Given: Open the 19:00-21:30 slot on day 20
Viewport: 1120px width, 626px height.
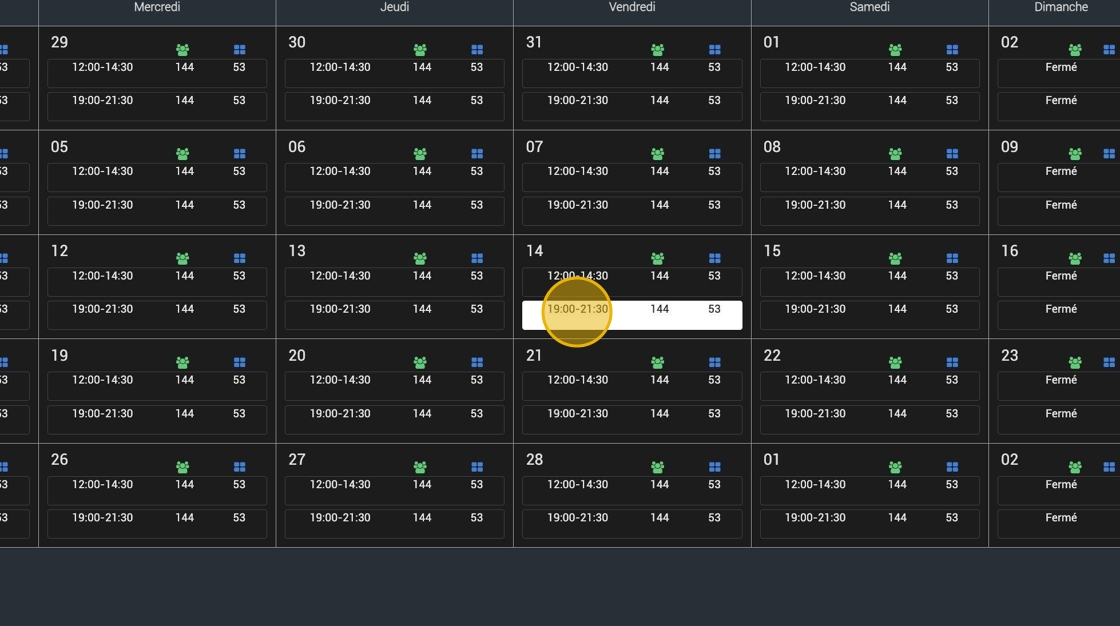Looking at the screenshot, I should click(x=394, y=420).
